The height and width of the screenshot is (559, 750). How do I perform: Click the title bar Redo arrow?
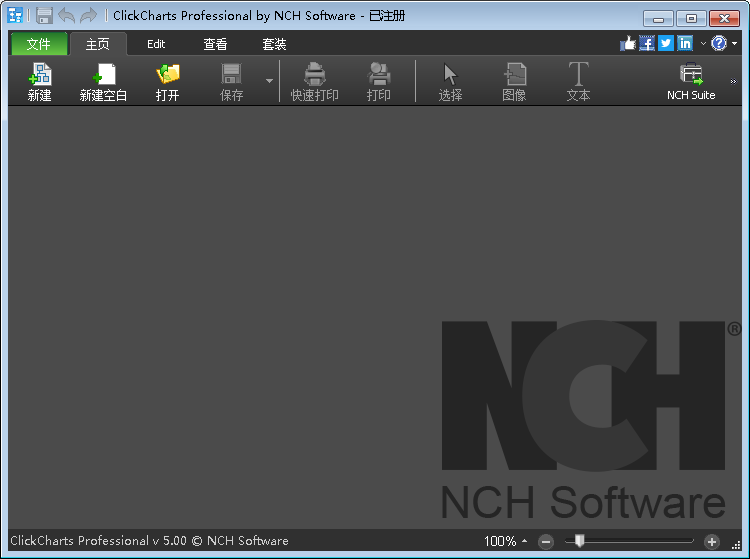[88, 15]
